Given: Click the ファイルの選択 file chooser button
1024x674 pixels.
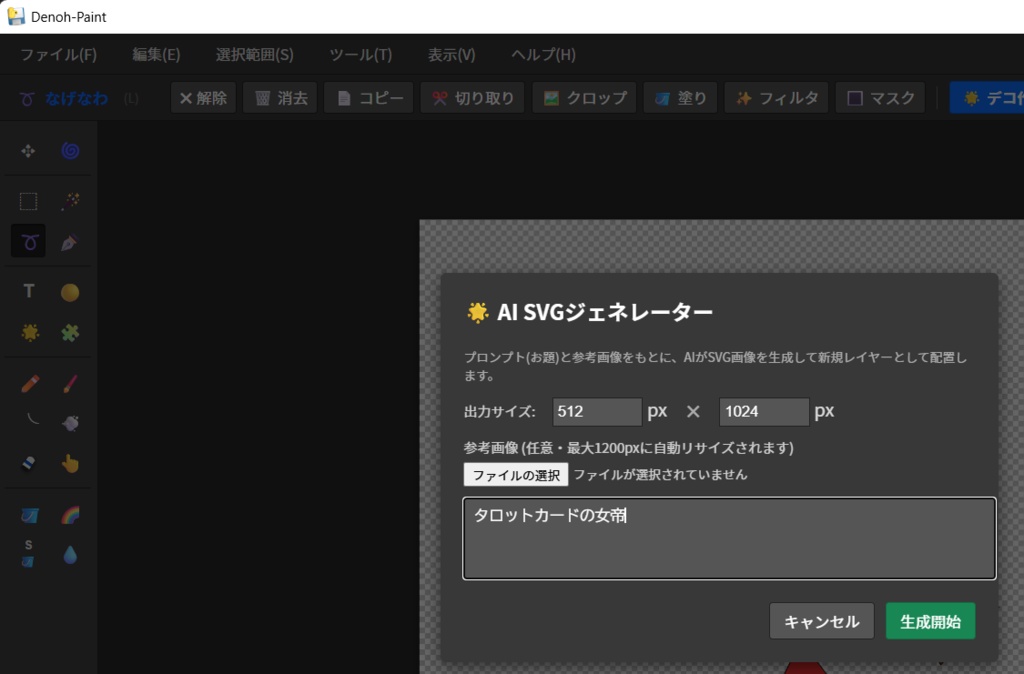Looking at the screenshot, I should [x=516, y=475].
